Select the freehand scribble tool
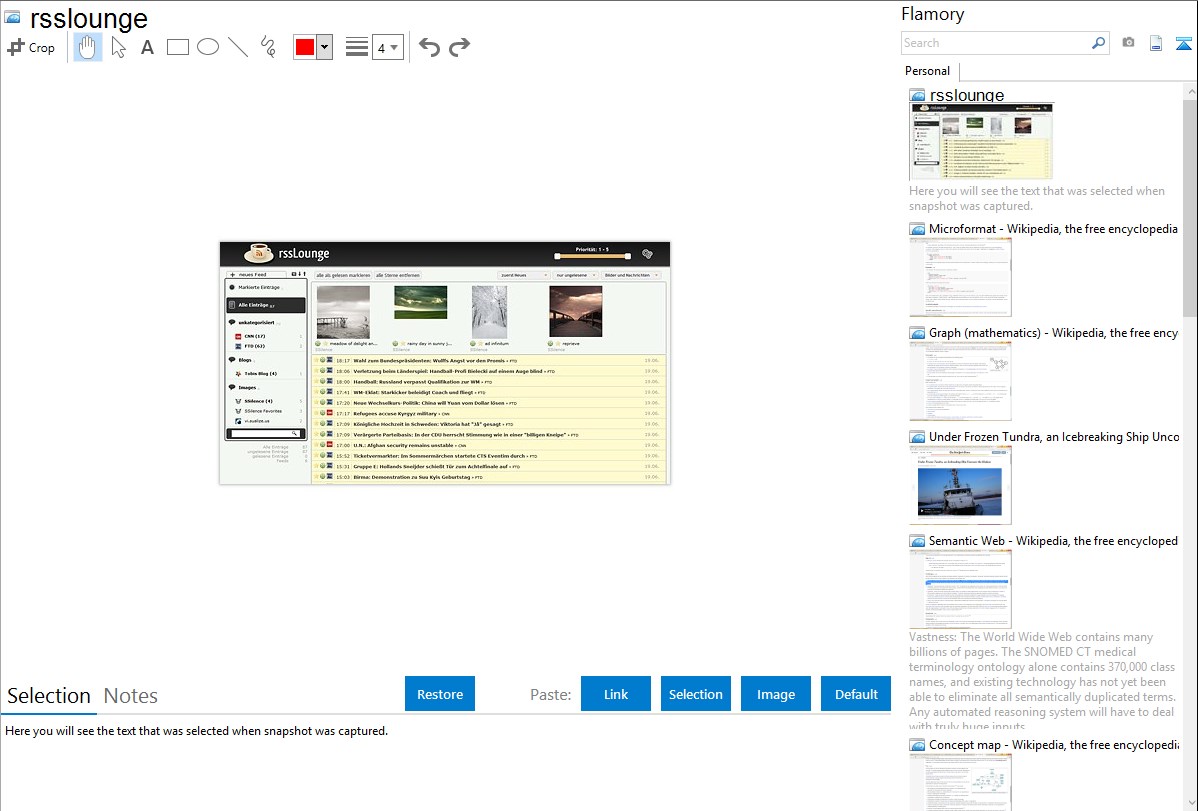 (268, 47)
